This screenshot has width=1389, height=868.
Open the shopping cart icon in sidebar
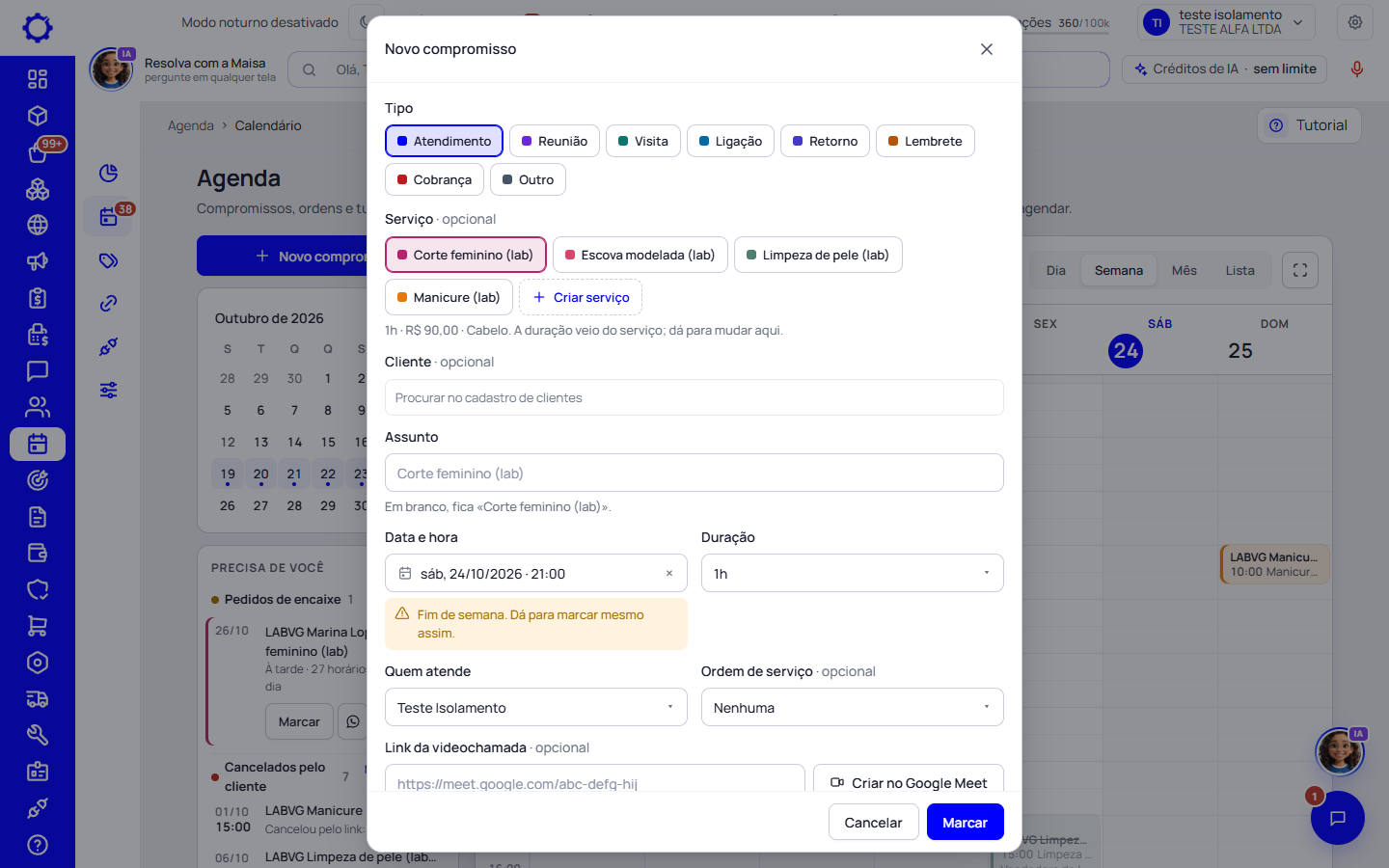38,626
